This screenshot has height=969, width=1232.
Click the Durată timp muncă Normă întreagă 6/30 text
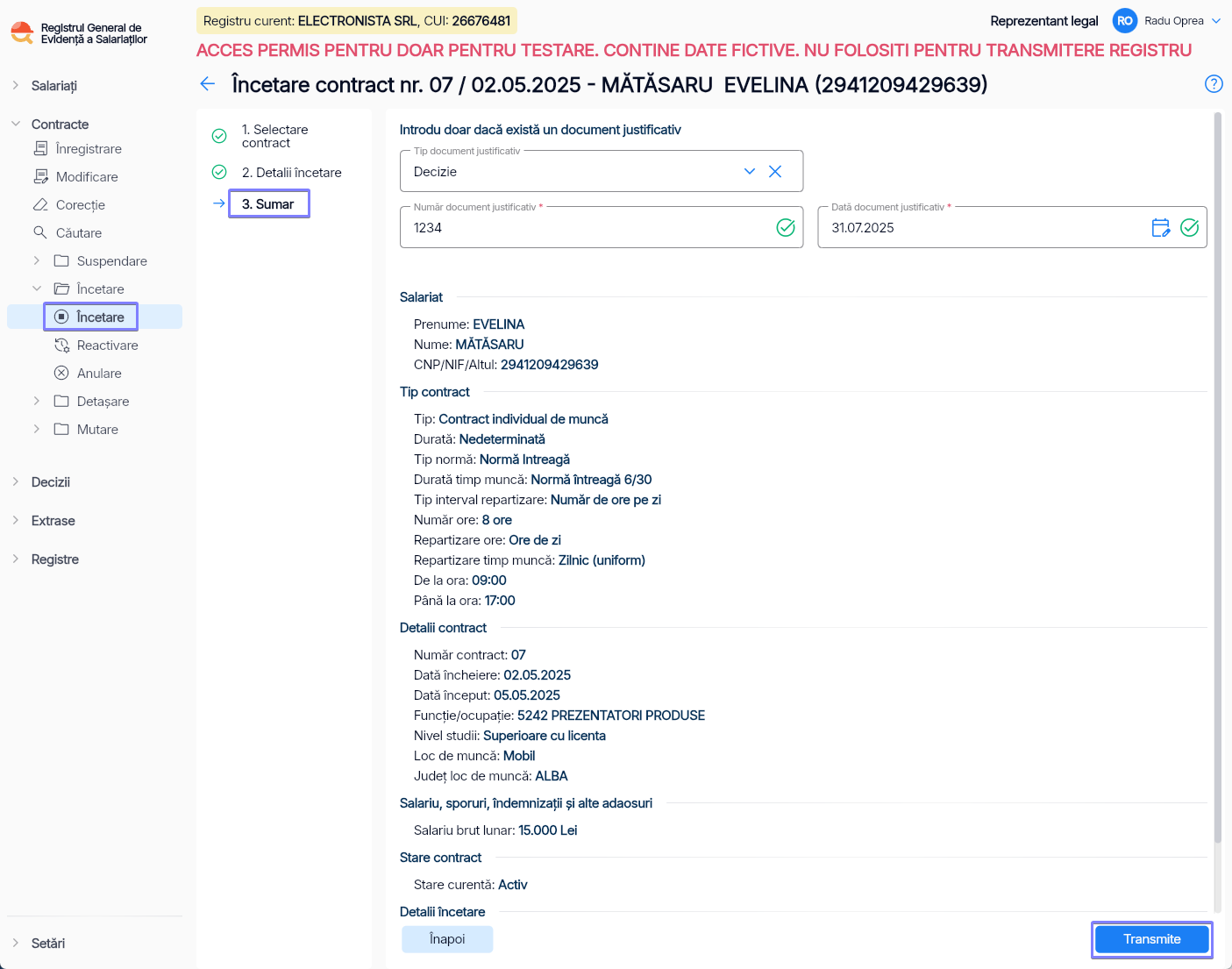[533, 480]
